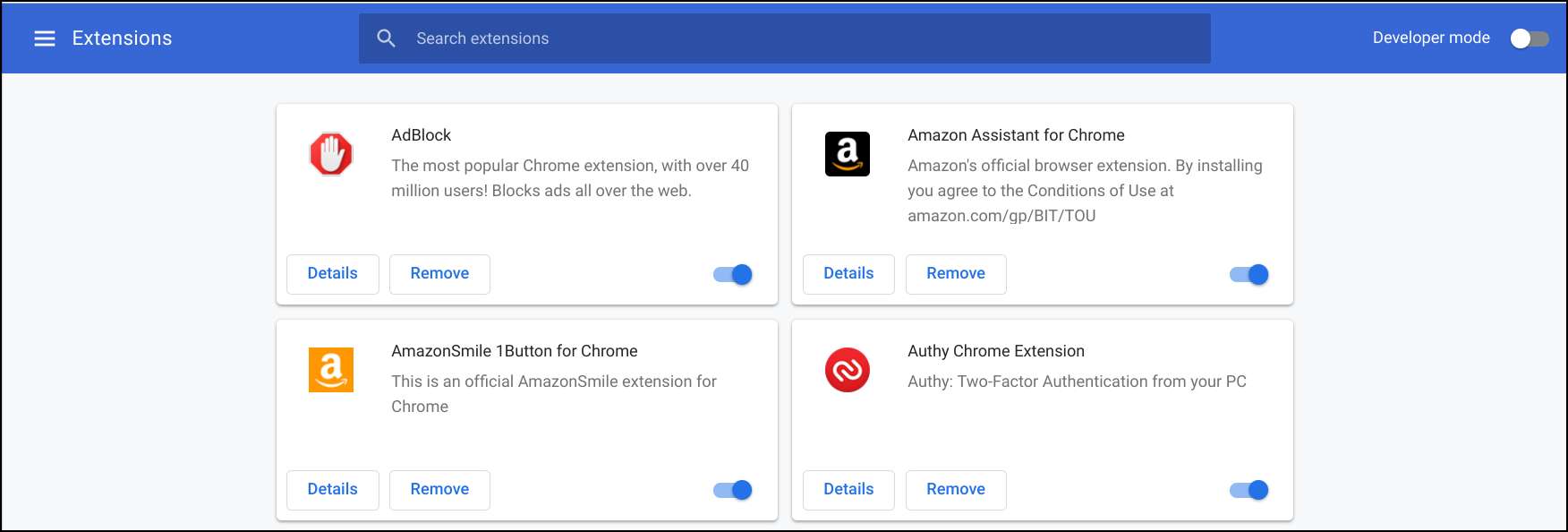Open Details for Amazon Assistant

click(848, 274)
